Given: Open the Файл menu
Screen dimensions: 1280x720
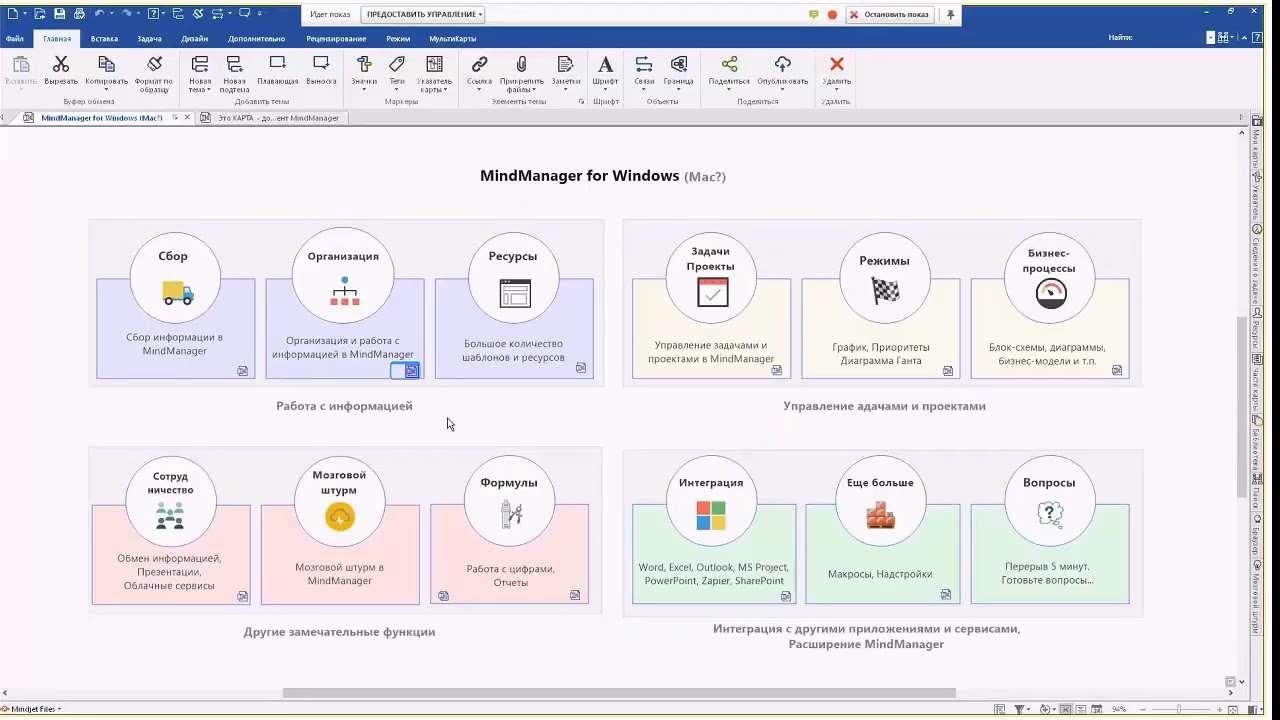Looking at the screenshot, I should (15, 39).
